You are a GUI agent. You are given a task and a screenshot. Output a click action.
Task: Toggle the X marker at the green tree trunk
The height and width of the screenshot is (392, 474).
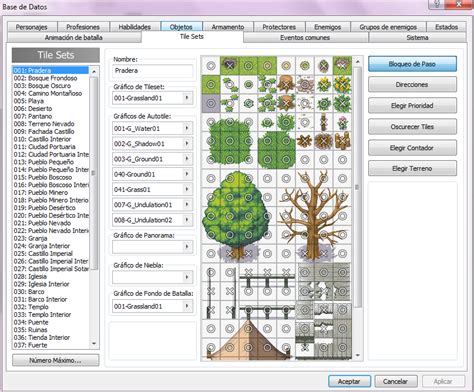[x=229, y=254]
